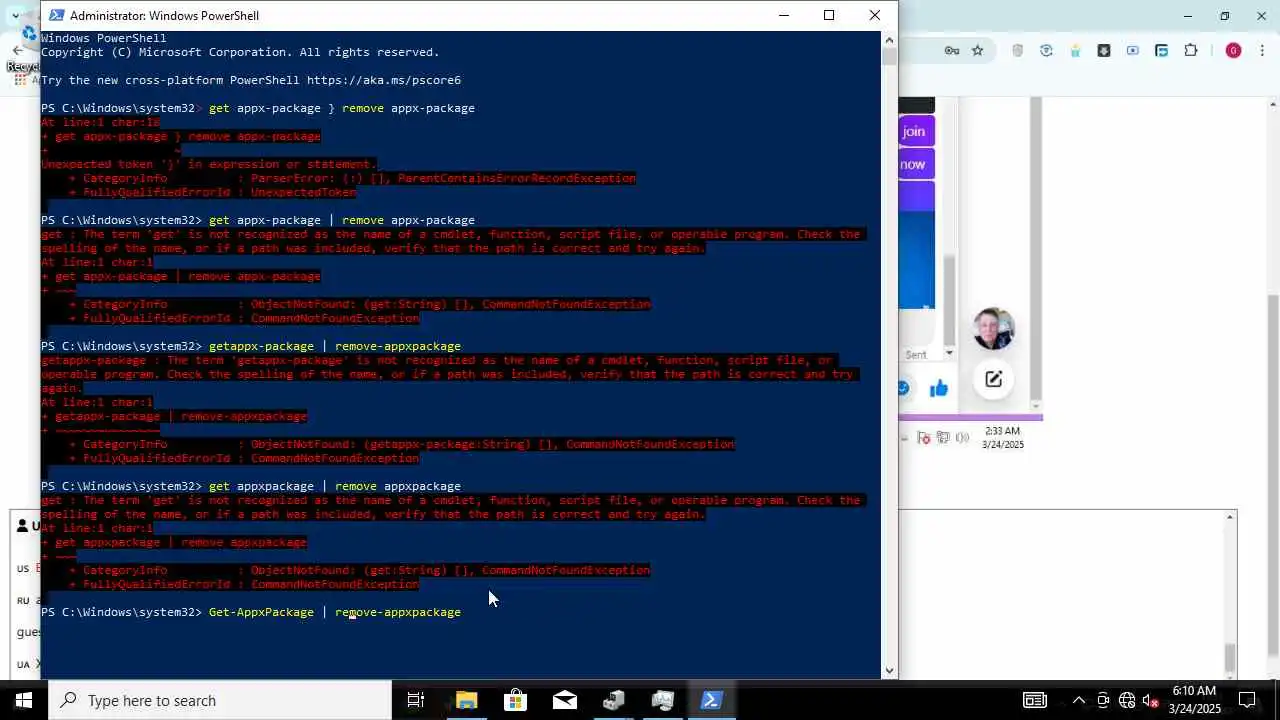Click the muted volume speaker tray icon

click(1150, 700)
